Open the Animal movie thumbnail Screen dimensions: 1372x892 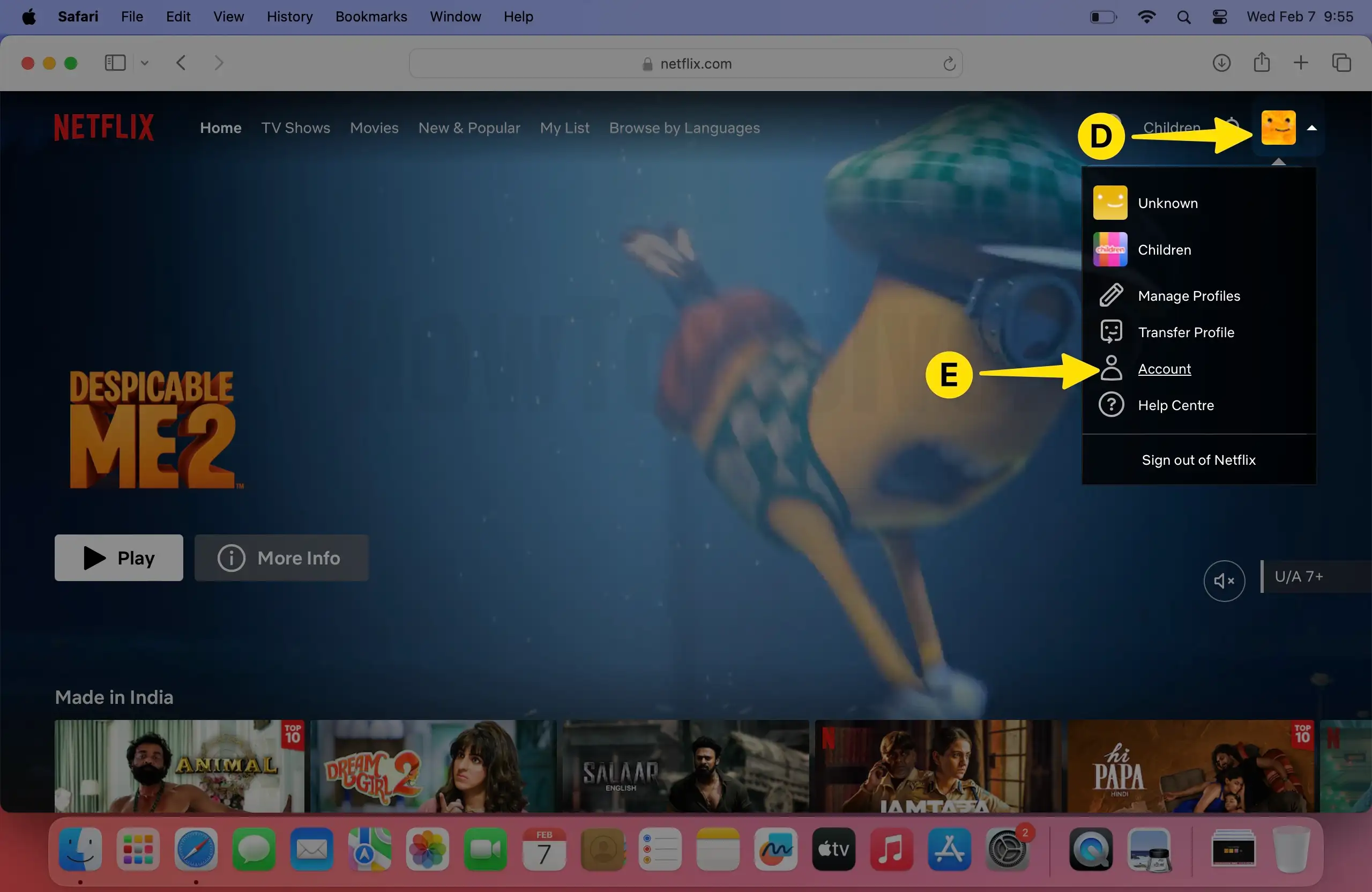pyautogui.click(x=178, y=765)
